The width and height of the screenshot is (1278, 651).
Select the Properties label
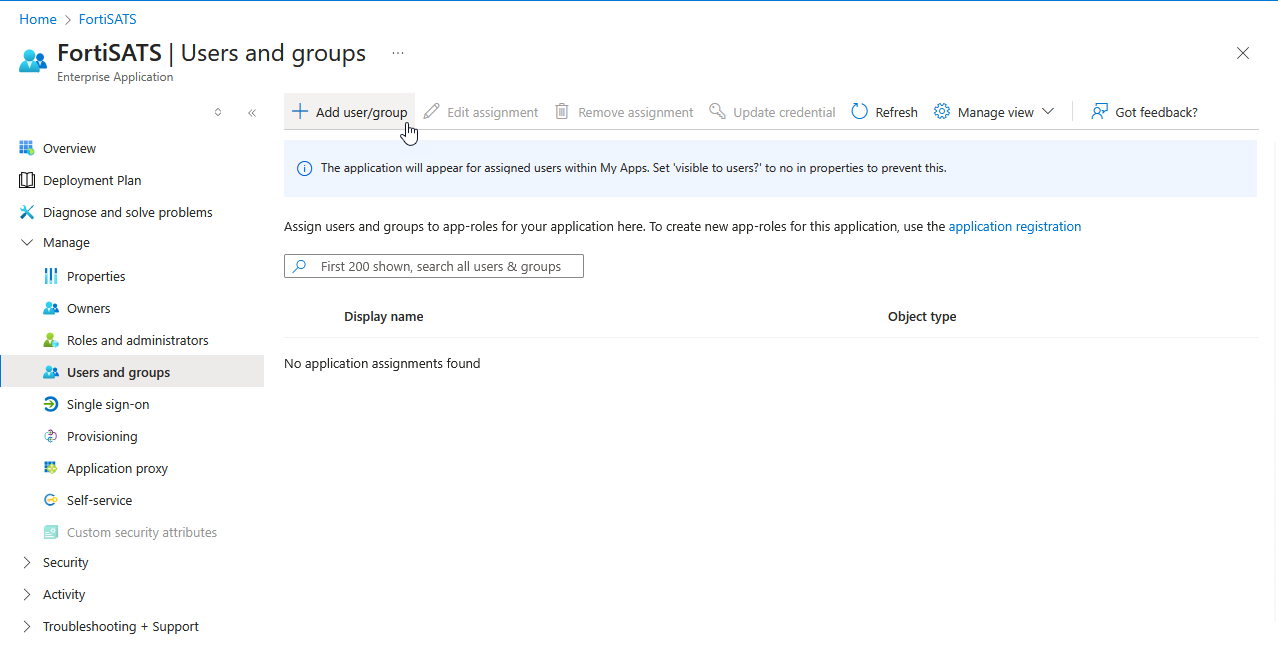pos(96,276)
